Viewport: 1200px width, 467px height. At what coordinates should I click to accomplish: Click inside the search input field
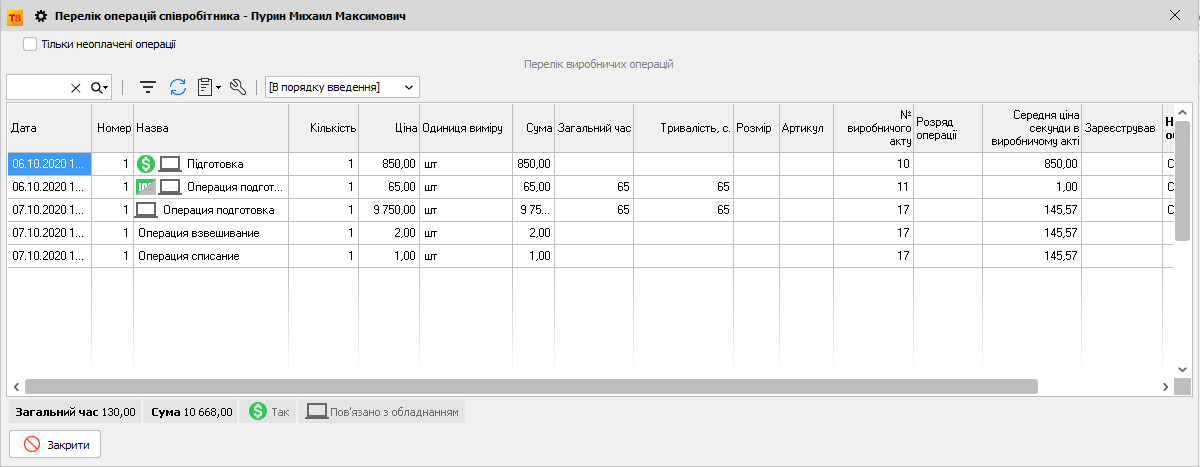37,88
